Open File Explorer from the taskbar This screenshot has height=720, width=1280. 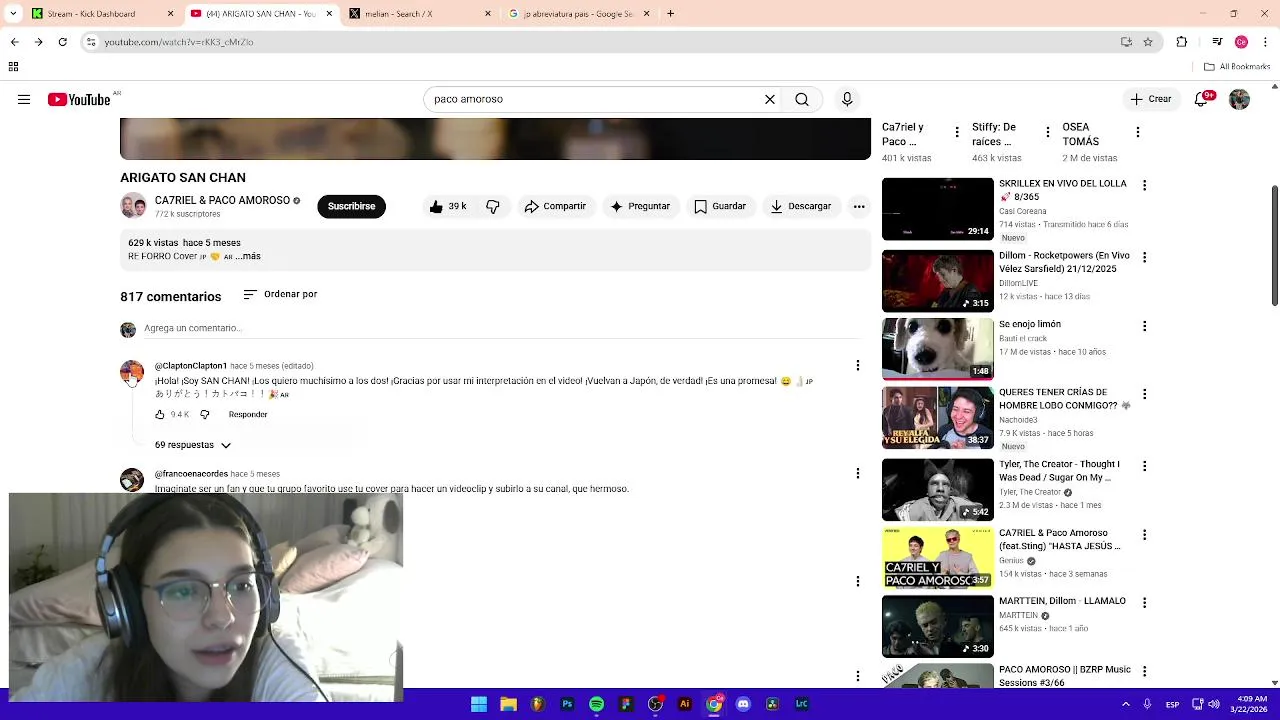(508, 704)
